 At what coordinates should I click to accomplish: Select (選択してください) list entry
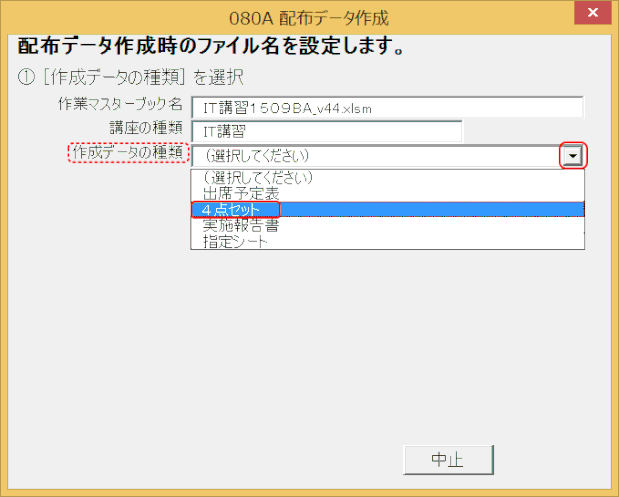point(387,178)
